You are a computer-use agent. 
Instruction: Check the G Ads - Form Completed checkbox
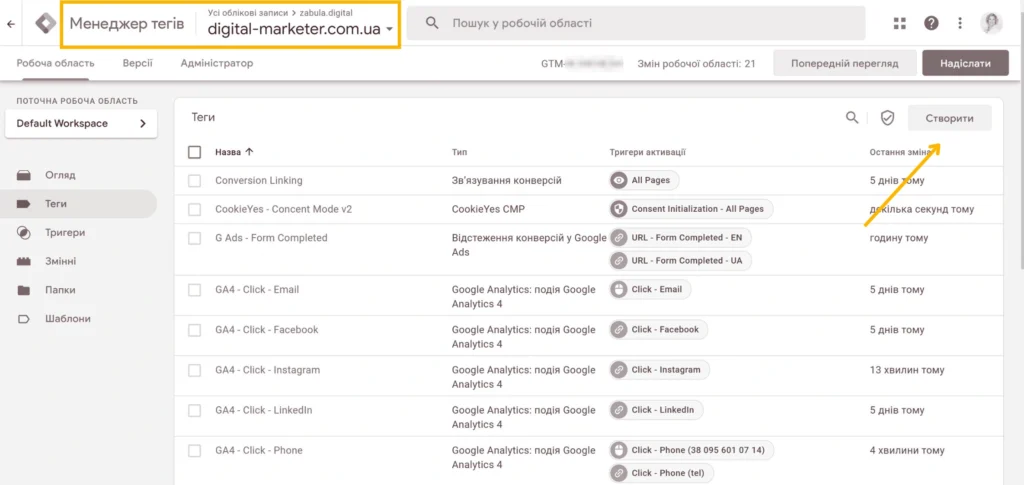(194, 238)
